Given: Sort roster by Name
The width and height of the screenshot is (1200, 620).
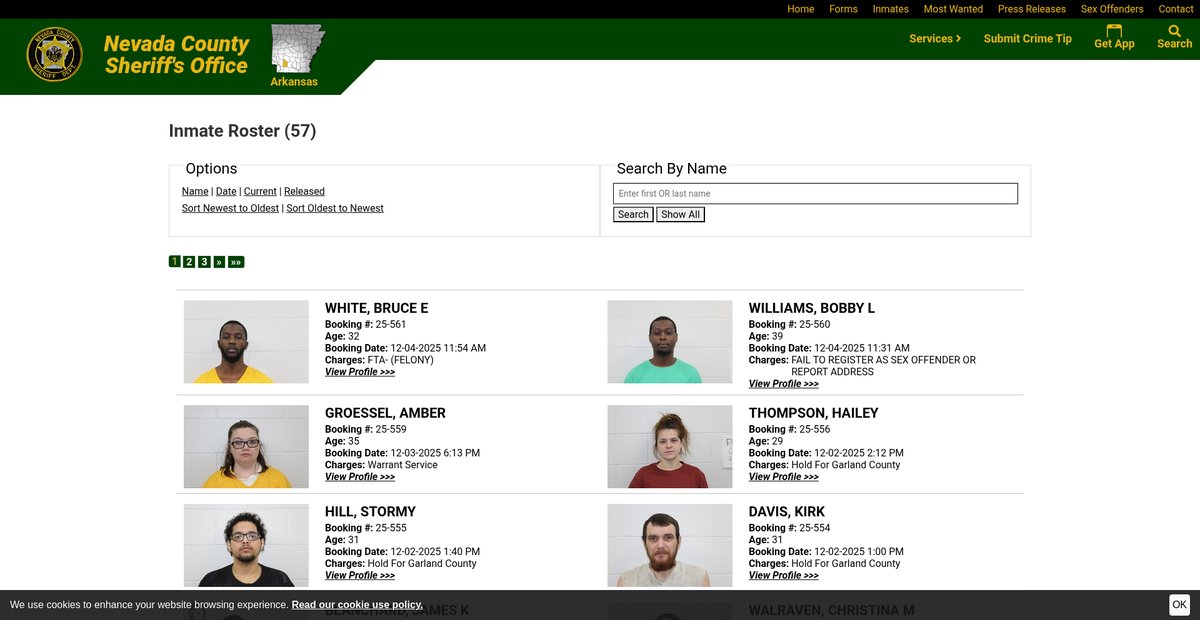Looking at the screenshot, I should tap(195, 191).
